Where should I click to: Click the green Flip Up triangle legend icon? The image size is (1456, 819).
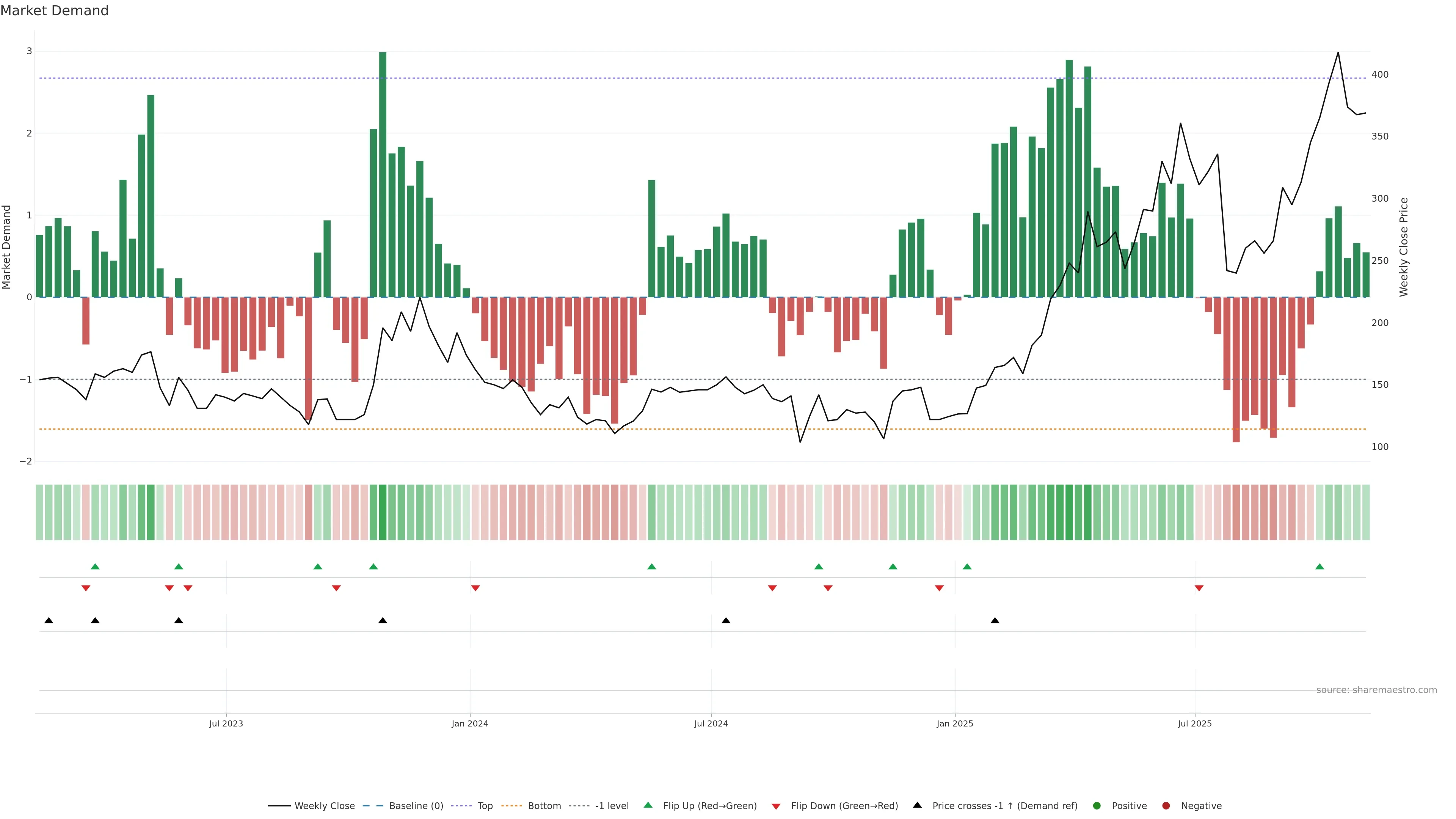(648, 805)
